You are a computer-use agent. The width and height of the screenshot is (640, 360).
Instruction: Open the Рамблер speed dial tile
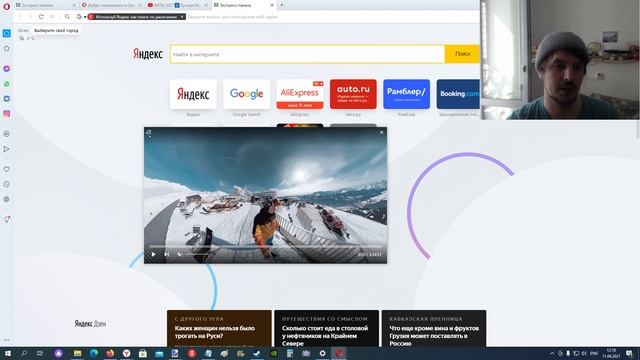pos(407,94)
